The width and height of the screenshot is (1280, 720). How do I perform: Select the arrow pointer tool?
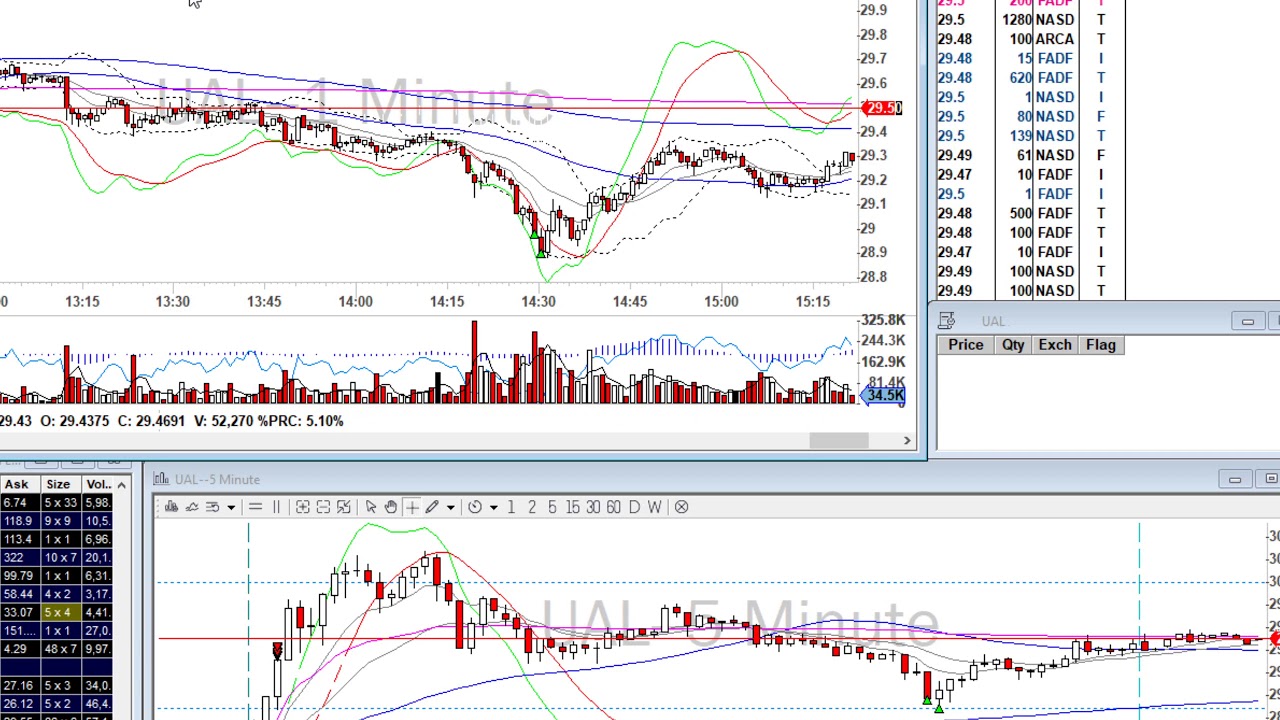(x=370, y=507)
